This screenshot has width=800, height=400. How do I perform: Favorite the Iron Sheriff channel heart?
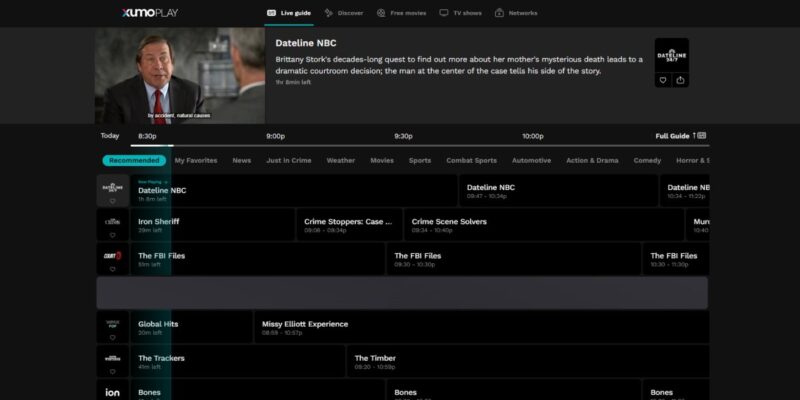point(113,235)
